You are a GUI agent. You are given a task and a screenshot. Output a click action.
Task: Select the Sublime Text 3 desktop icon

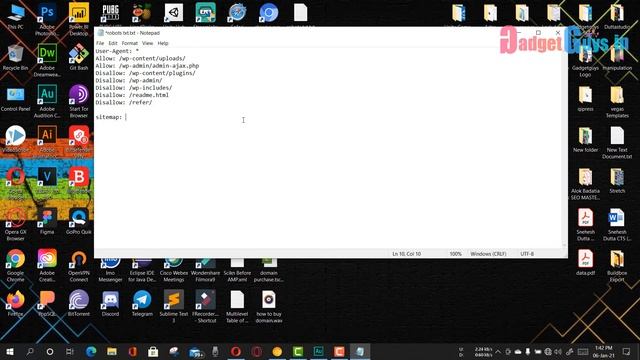[174, 306]
